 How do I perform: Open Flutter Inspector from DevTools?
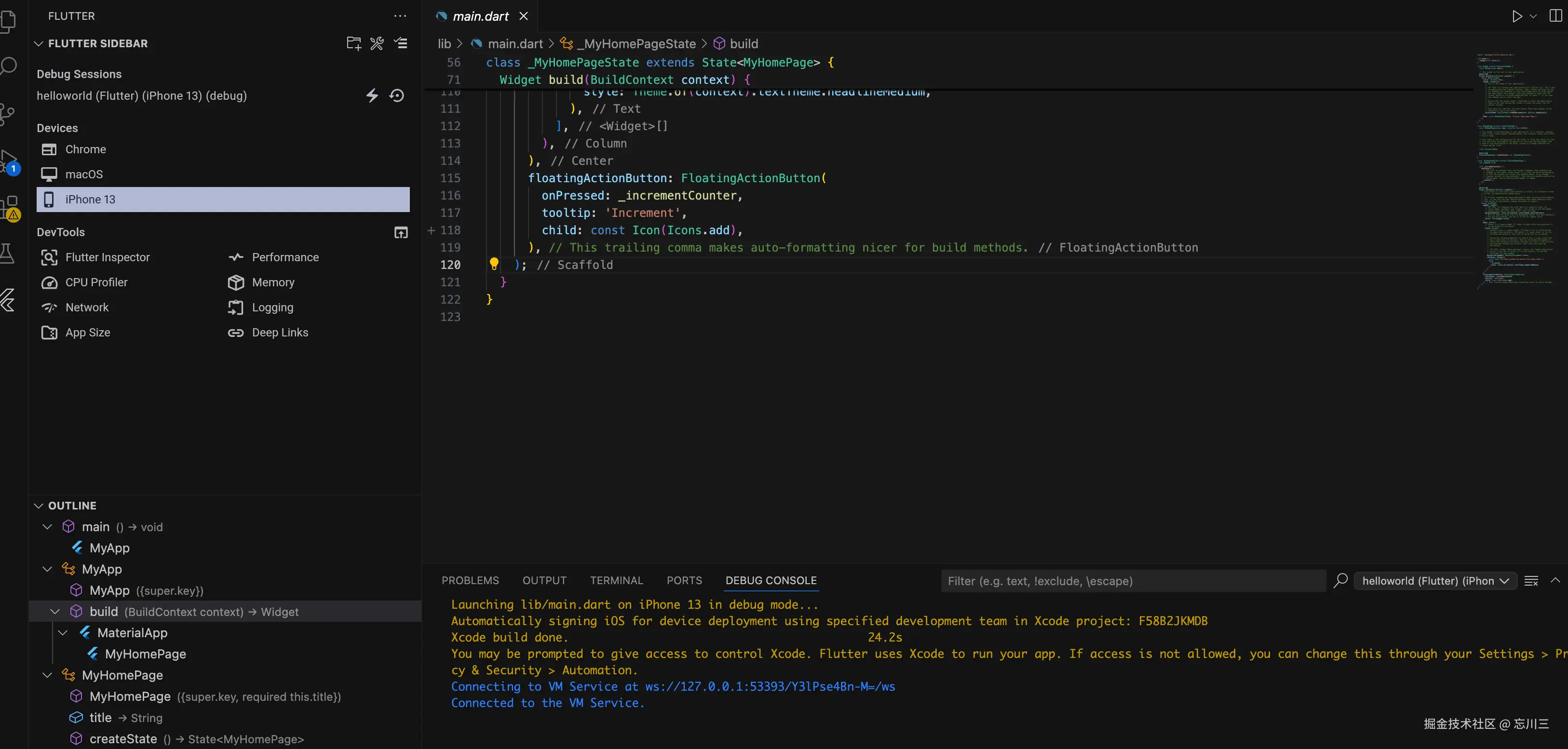point(107,257)
